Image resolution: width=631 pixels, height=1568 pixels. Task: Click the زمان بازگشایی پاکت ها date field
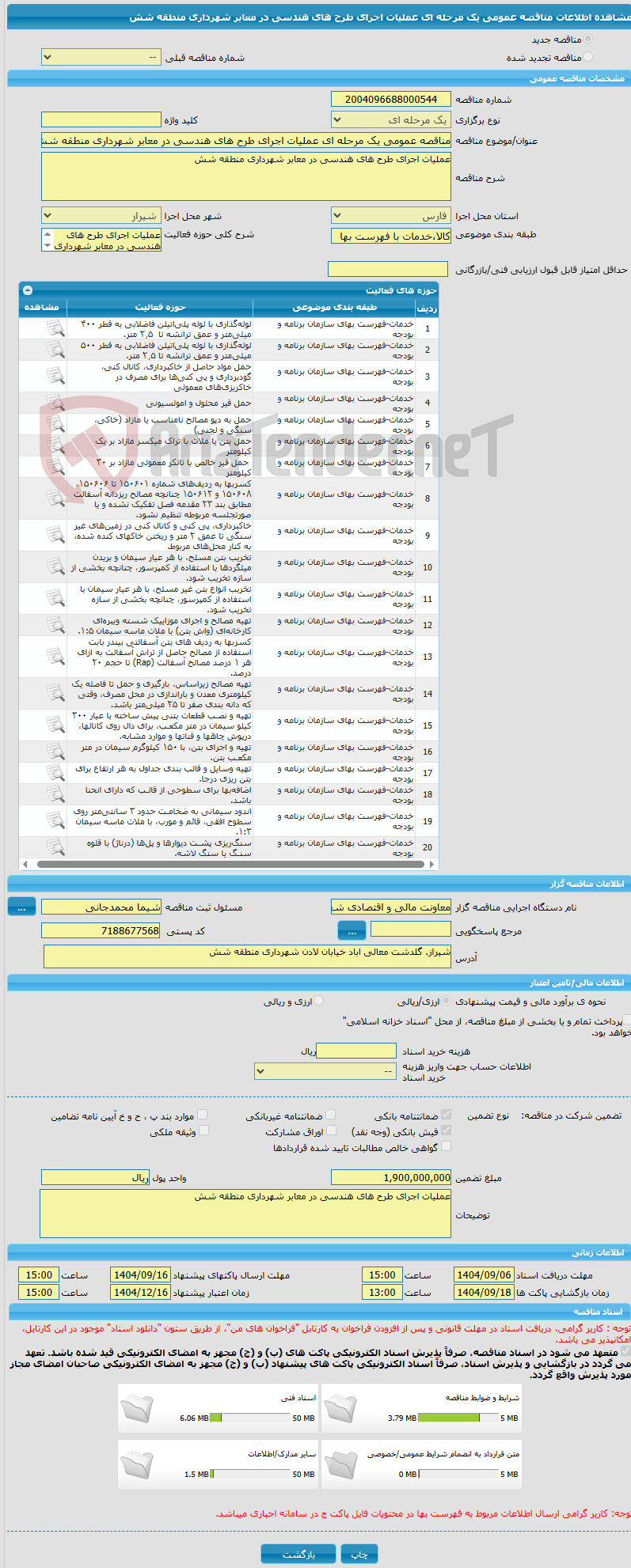484,1292
